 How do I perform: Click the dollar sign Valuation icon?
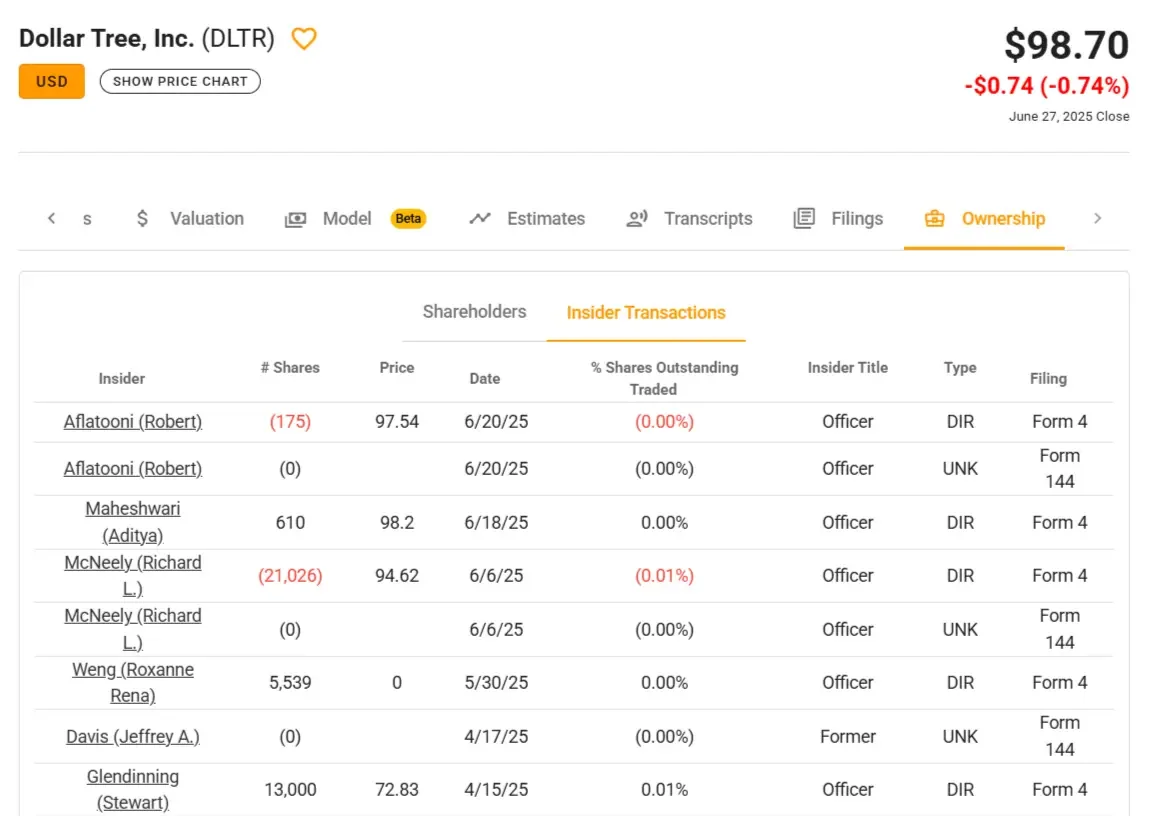point(143,218)
